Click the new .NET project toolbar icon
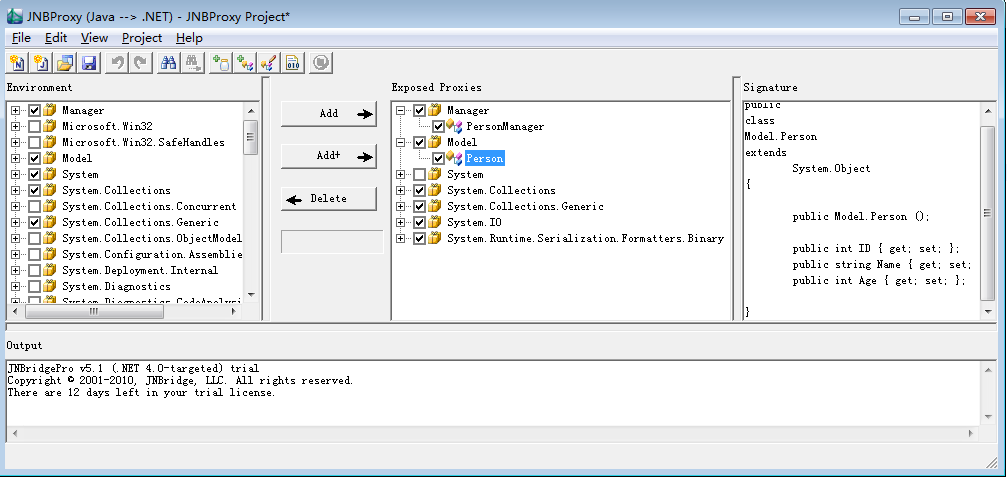 point(17,63)
